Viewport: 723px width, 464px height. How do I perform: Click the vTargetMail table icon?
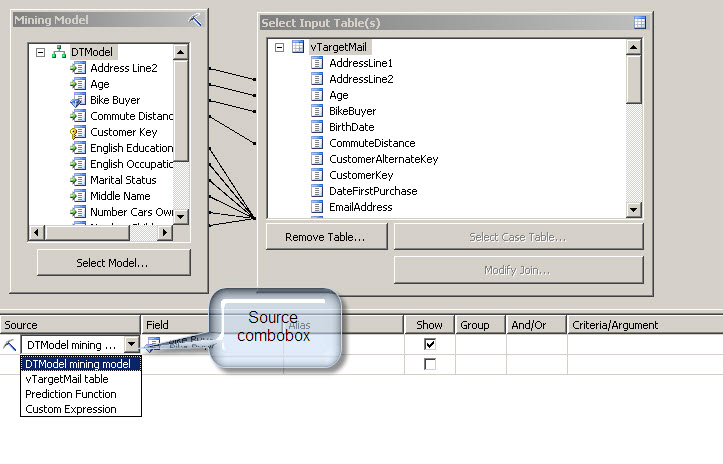click(x=298, y=47)
